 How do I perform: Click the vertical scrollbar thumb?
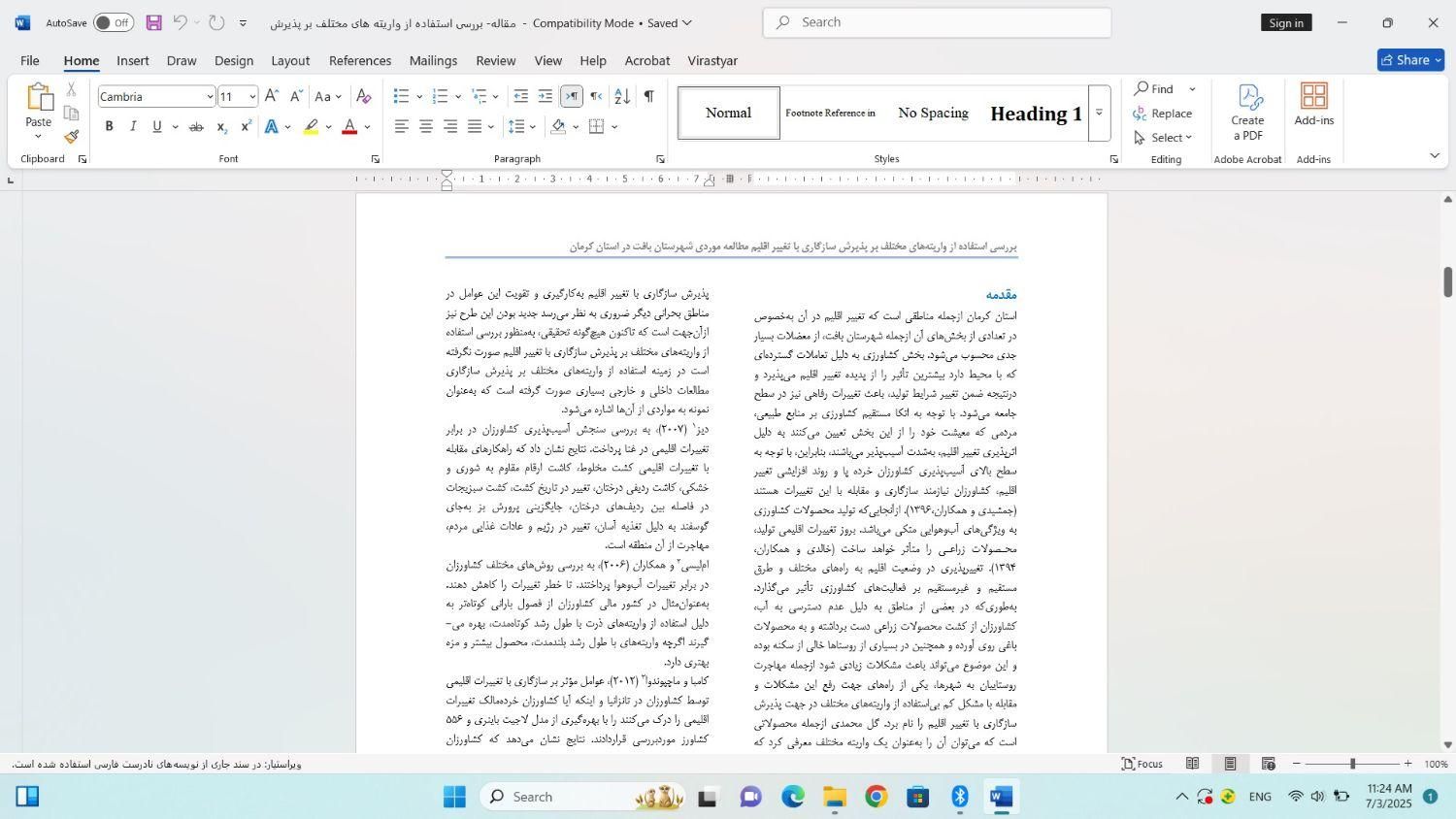pos(1447,281)
